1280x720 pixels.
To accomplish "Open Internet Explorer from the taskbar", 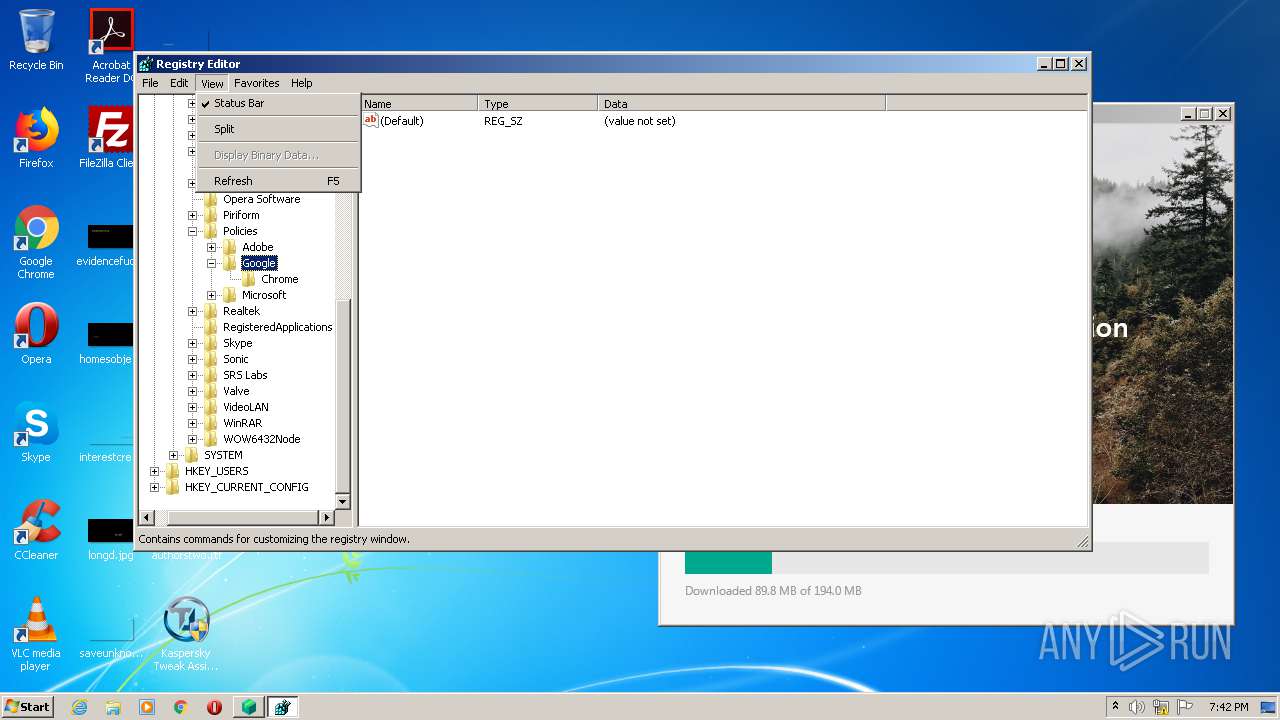I will click(79, 707).
